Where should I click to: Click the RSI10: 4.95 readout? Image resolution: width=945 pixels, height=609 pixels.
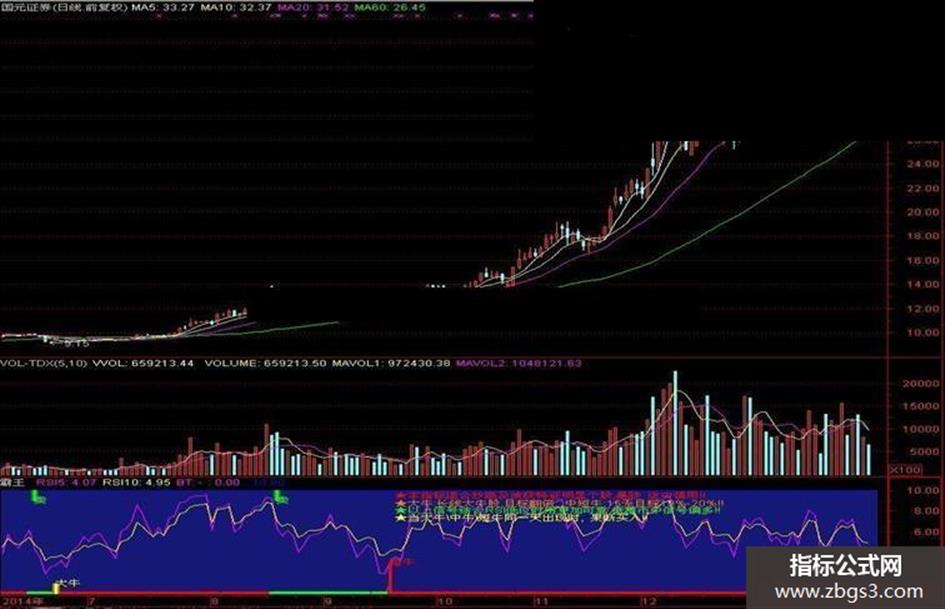tap(136, 482)
